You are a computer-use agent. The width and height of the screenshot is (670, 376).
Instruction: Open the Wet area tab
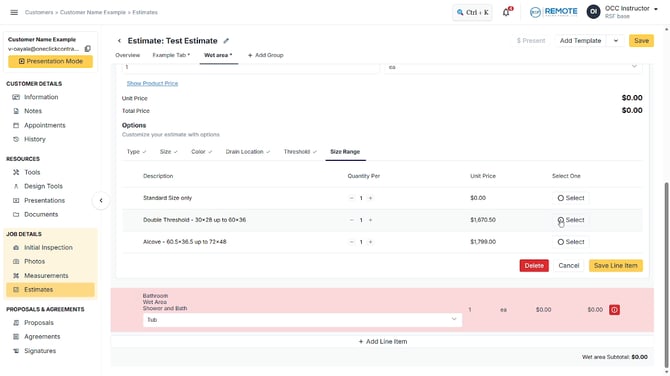pyautogui.click(x=218, y=55)
